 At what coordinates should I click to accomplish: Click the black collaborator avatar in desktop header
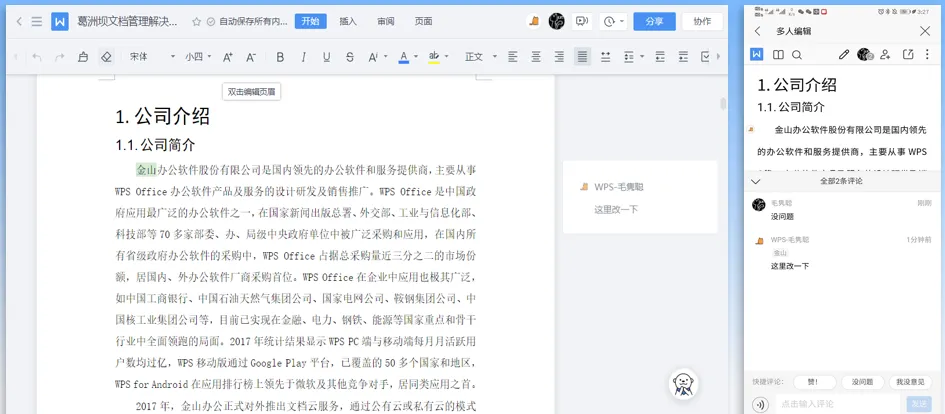tap(556, 22)
